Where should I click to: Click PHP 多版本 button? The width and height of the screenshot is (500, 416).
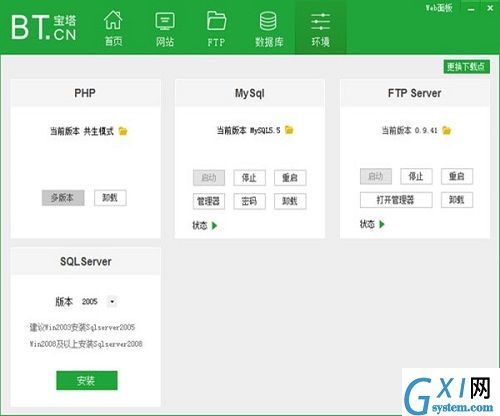pyautogui.click(x=63, y=198)
